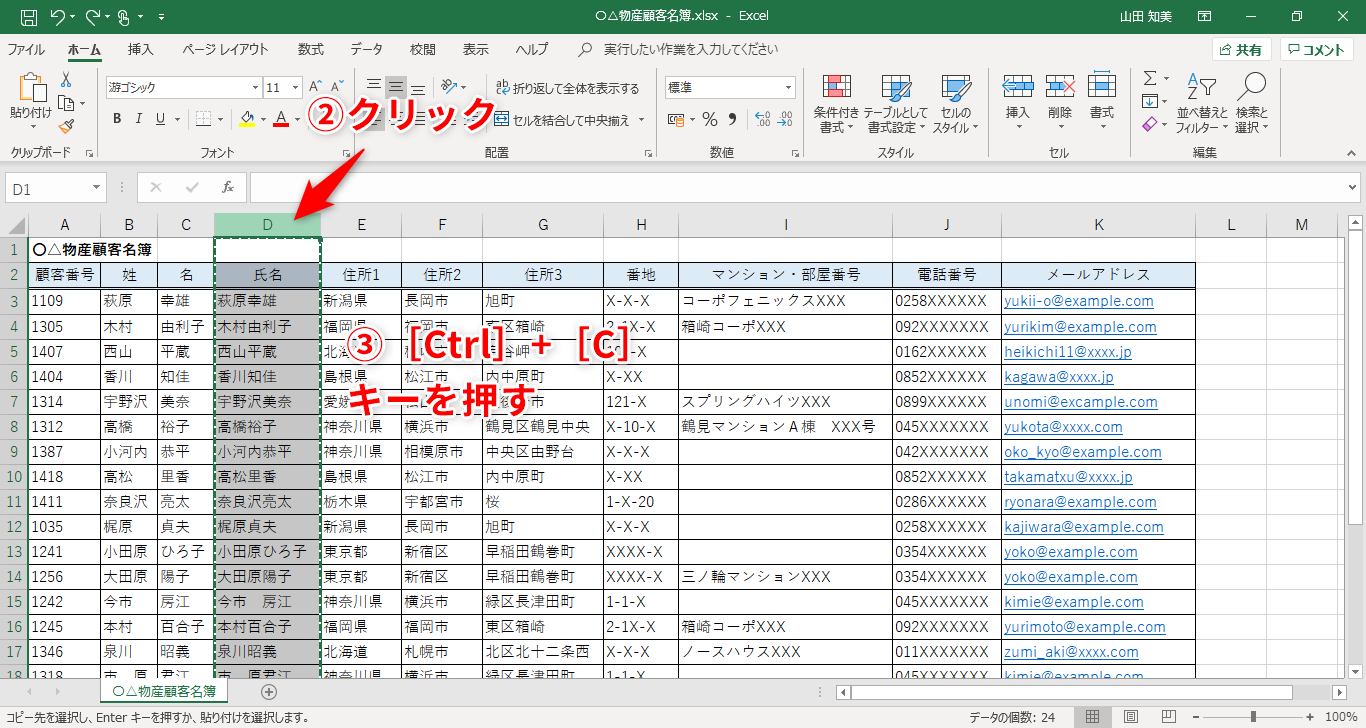Click the red font color swatch
This screenshot has width=1366, height=728.
click(282, 120)
